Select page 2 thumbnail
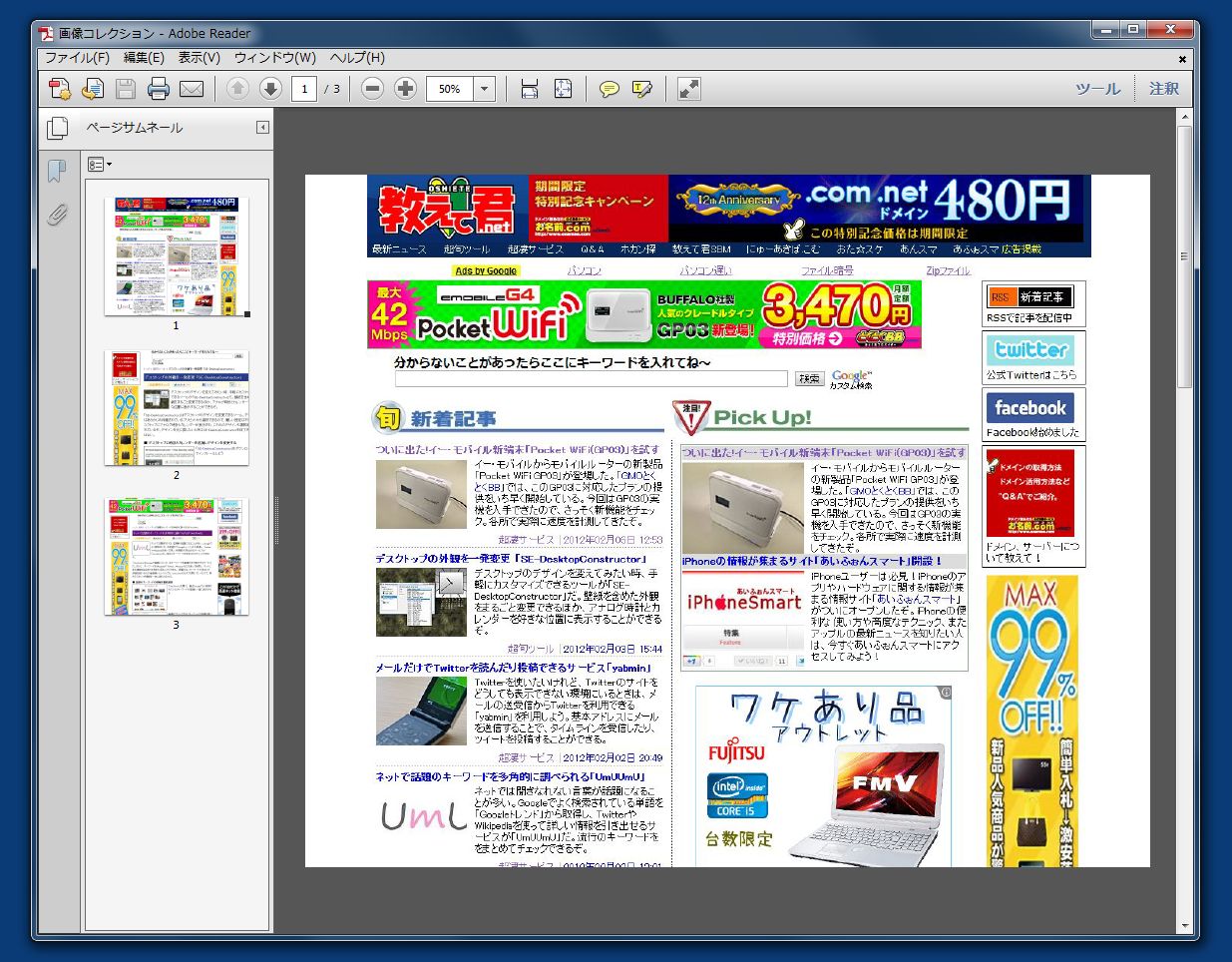Viewport: 1232px width, 962px height. tap(177, 407)
